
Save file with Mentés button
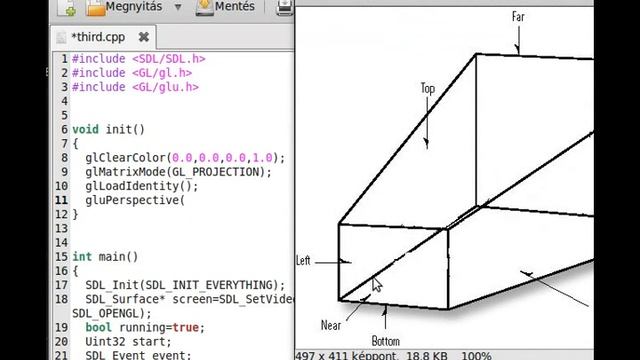tap(225, 7)
